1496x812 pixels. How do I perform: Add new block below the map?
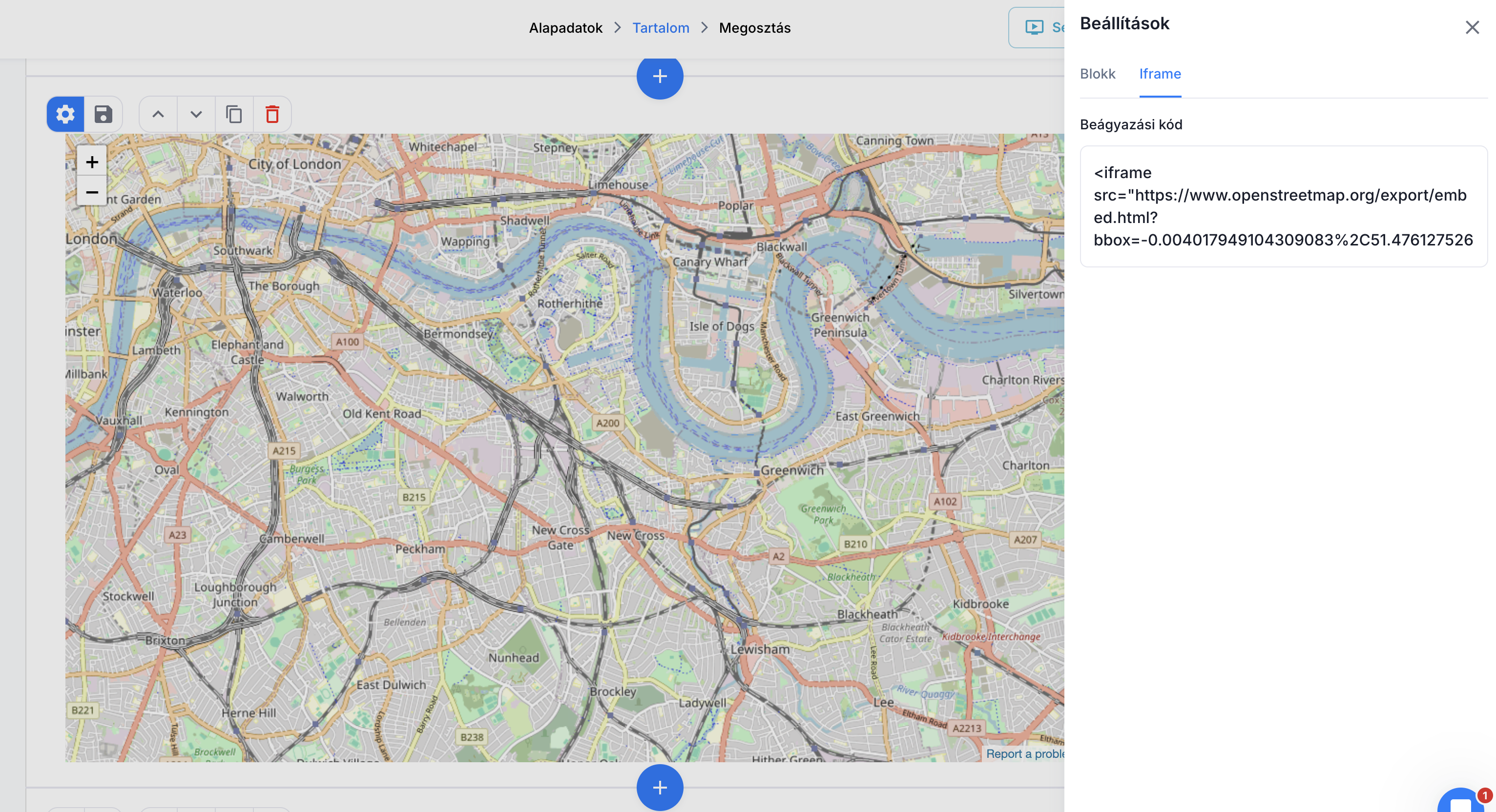[660, 787]
